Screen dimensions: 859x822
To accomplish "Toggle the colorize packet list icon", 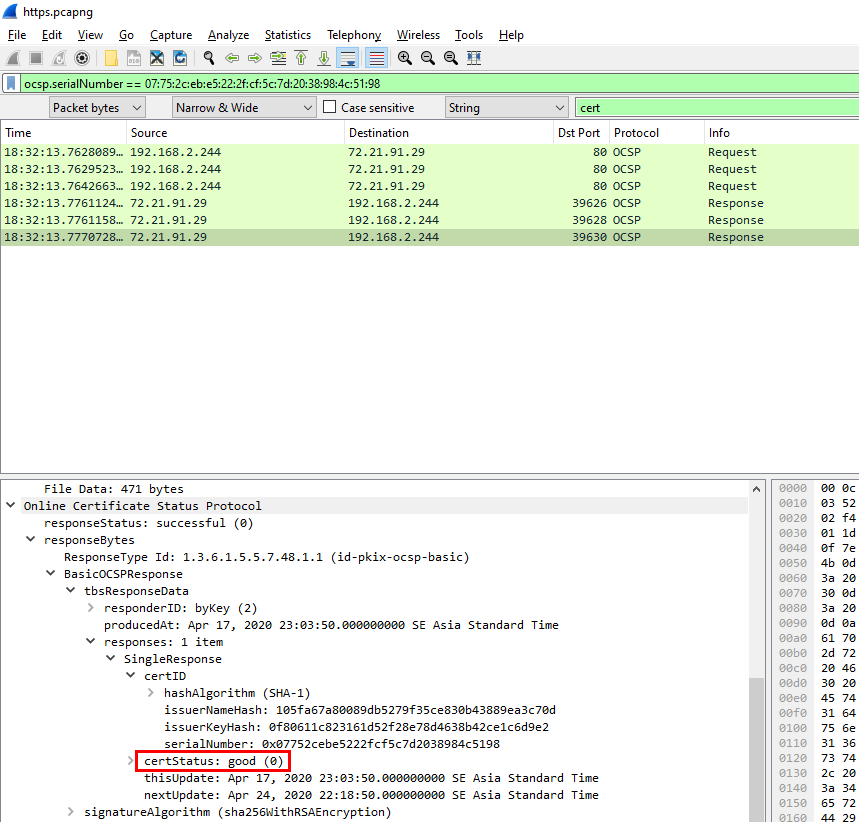I will 376,58.
